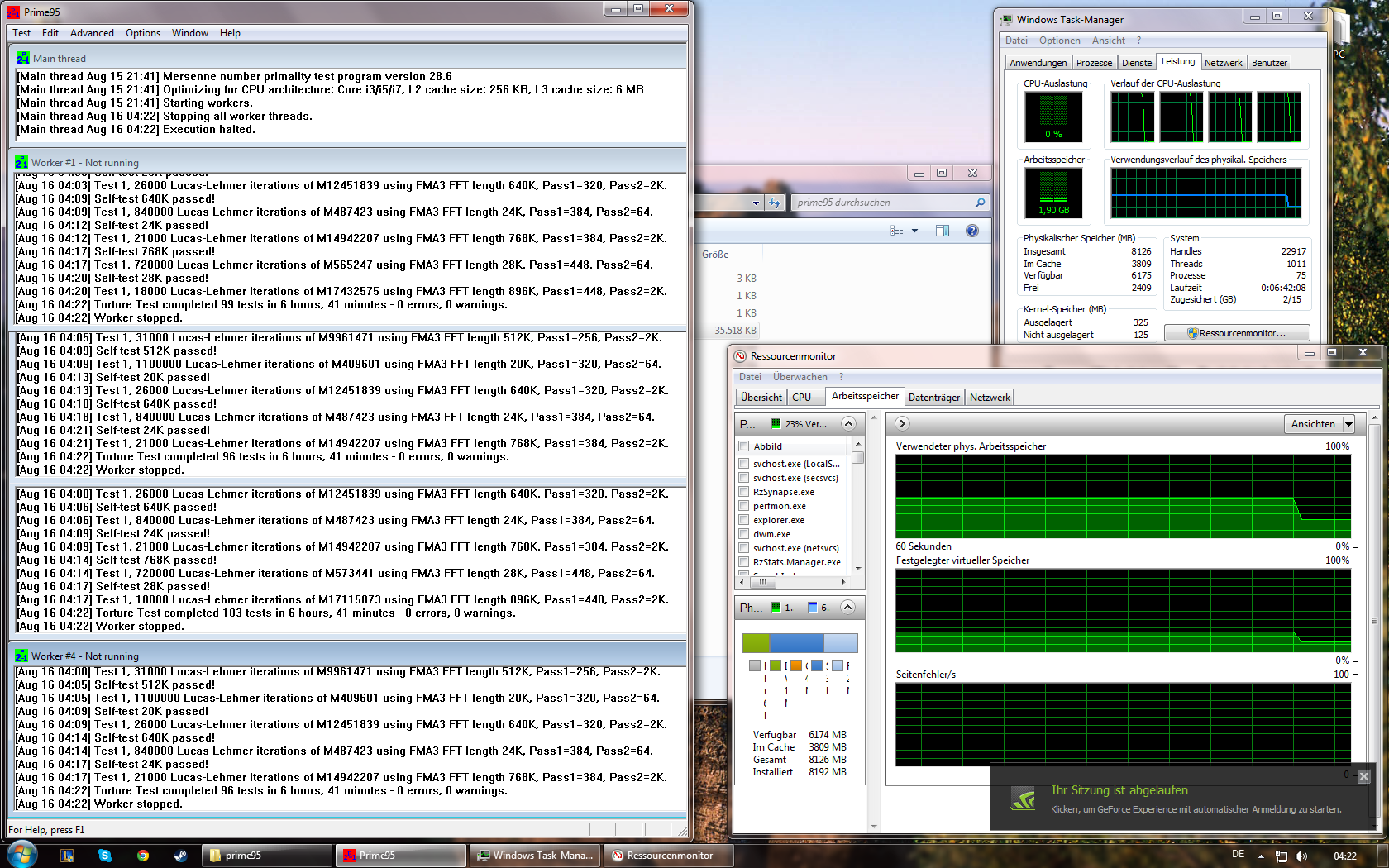Check the RzSynapse.exe process checkbox

(x=744, y=492)
